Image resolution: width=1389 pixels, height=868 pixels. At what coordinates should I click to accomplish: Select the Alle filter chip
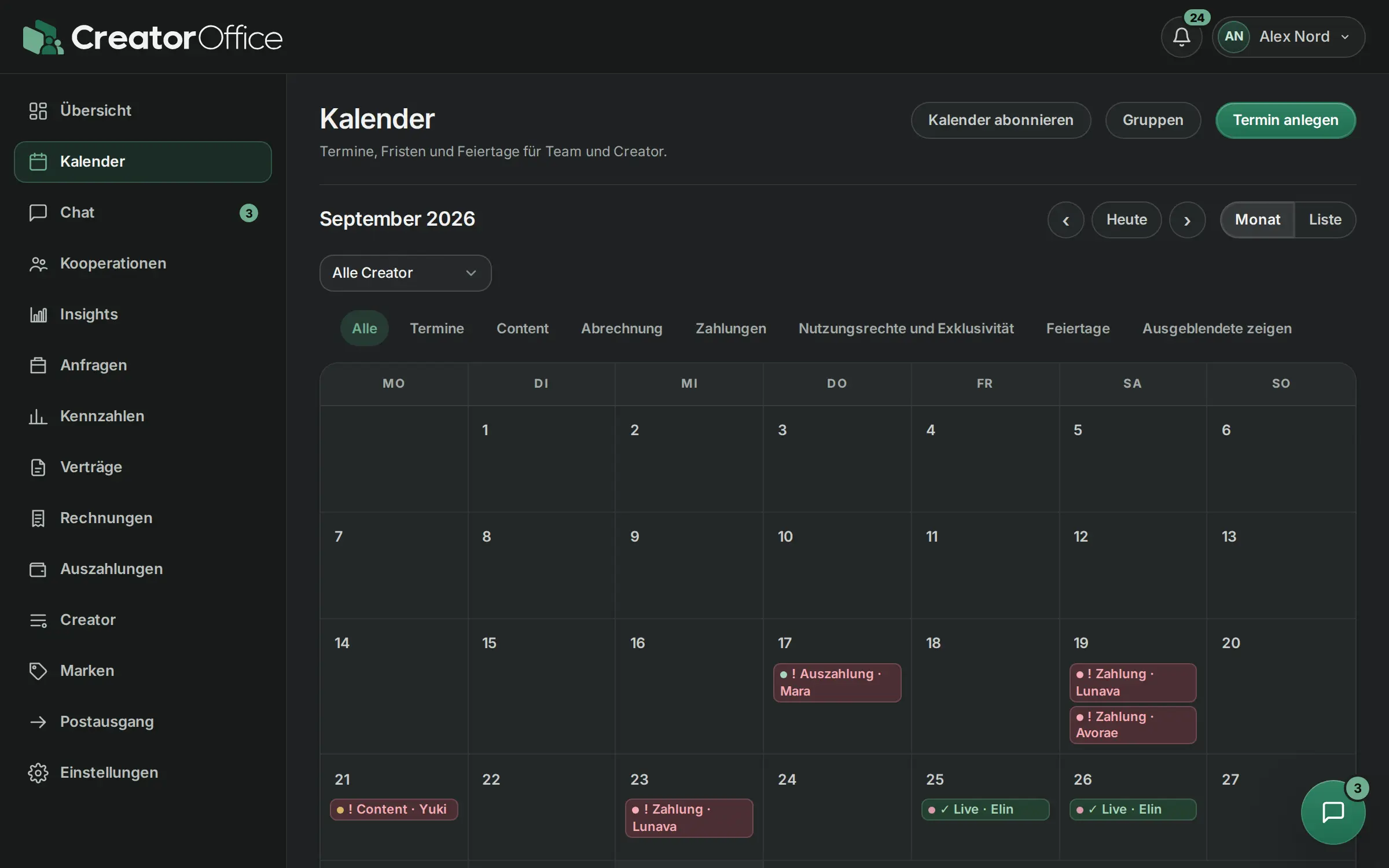coord(364,328)
